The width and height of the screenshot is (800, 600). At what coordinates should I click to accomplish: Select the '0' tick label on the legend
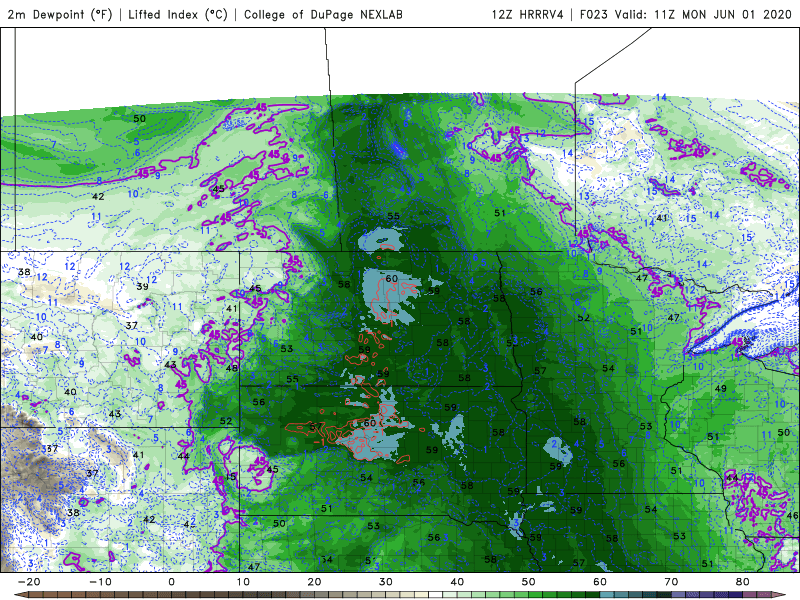click(x=171, y=582)
